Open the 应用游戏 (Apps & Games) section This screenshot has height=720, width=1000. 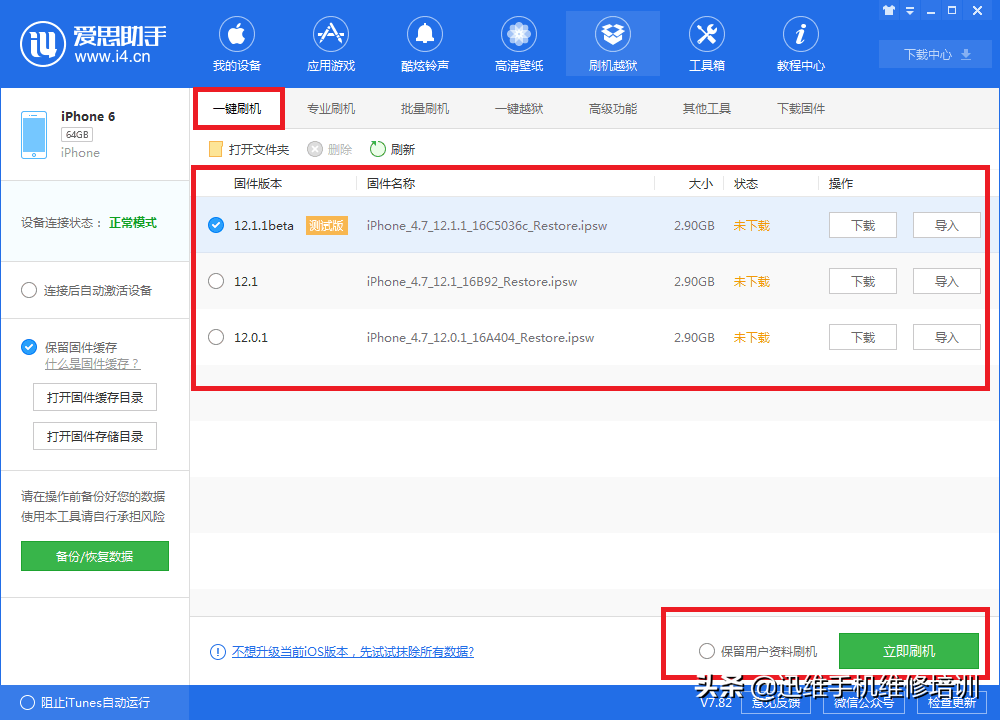point(330,43)
